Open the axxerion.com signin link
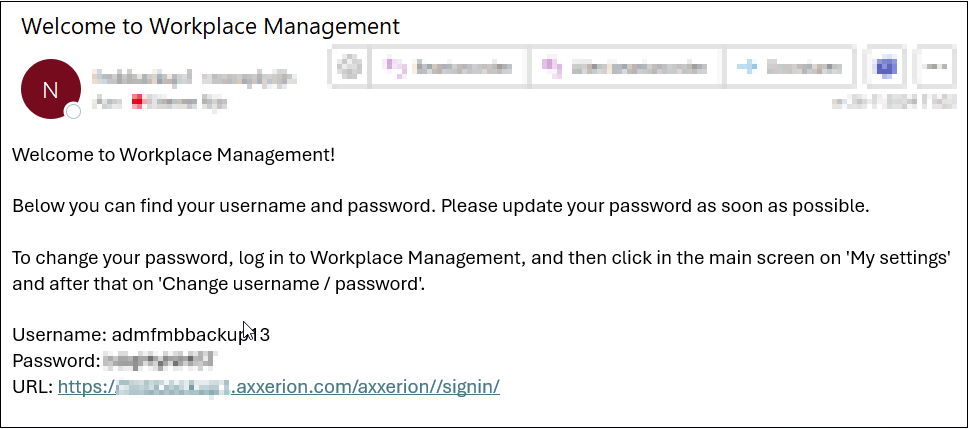 point(278,387)
